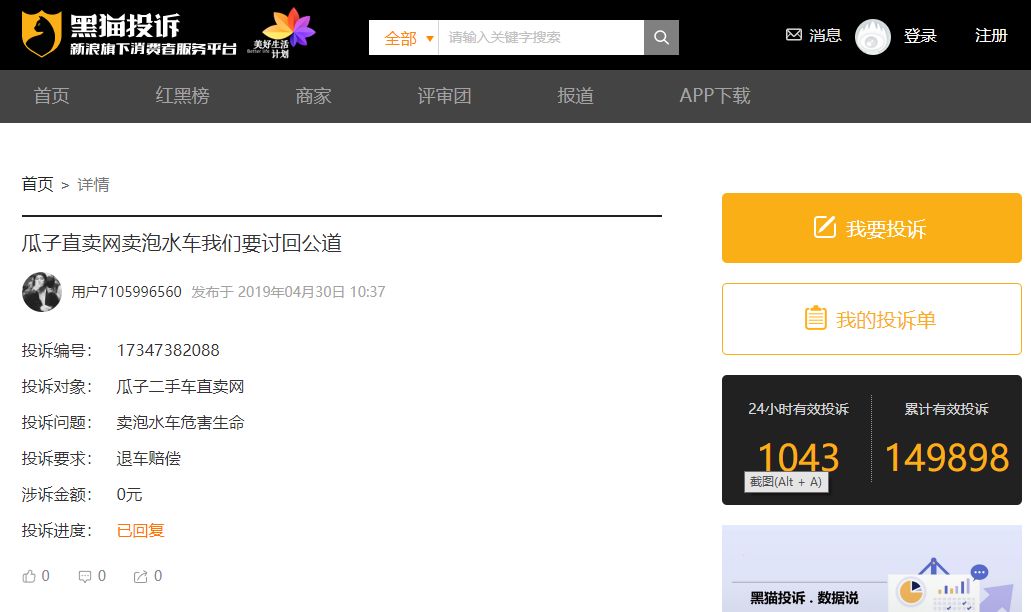1031x612 pixels.
Task: Open the 报道 nav tab
Action: (575, 96)
